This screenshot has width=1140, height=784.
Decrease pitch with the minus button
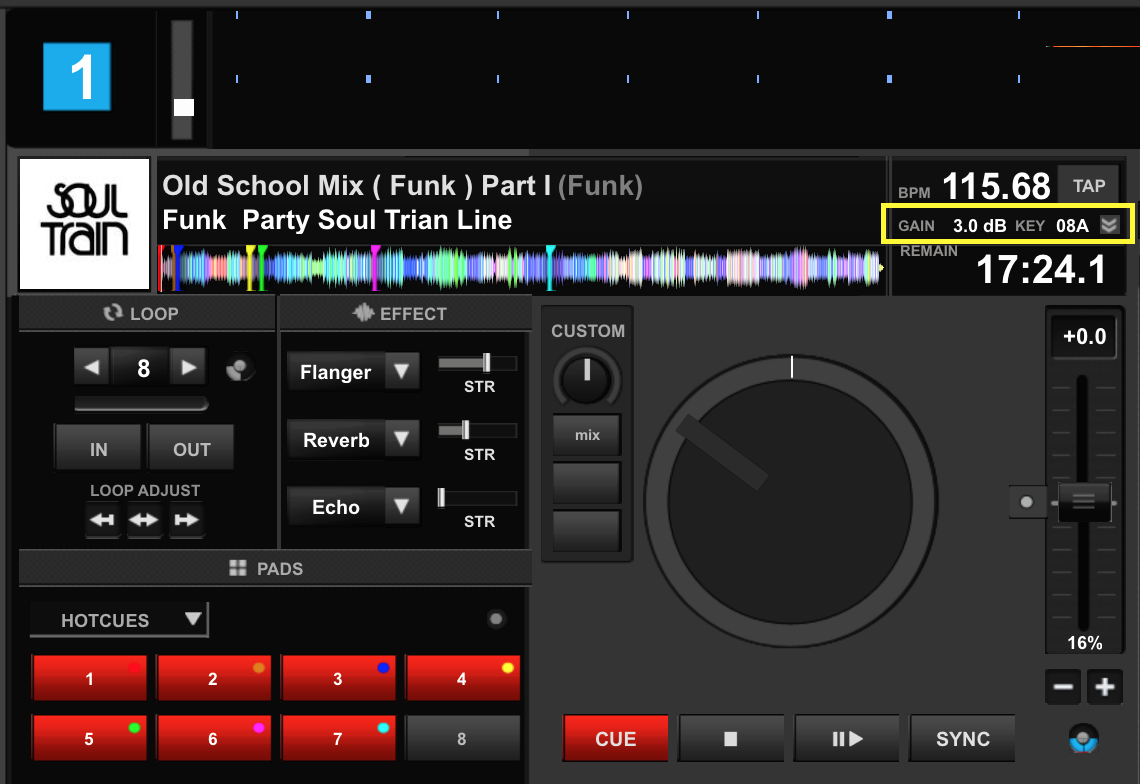[x=1063, y=687]
